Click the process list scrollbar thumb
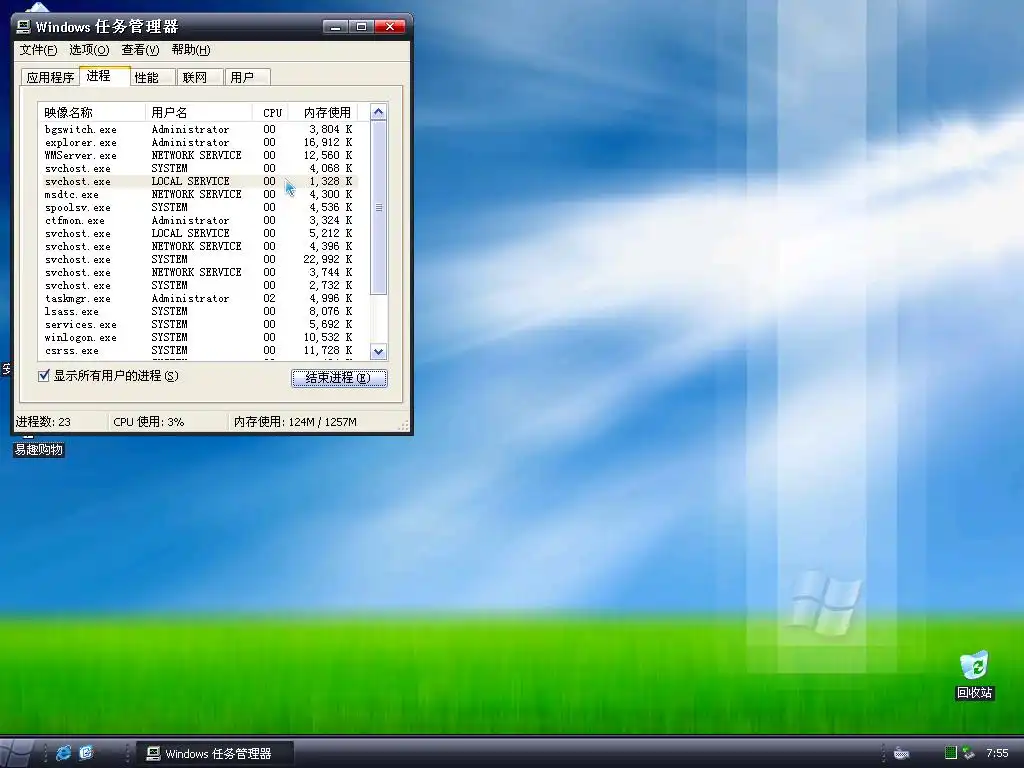 point(378,207)
